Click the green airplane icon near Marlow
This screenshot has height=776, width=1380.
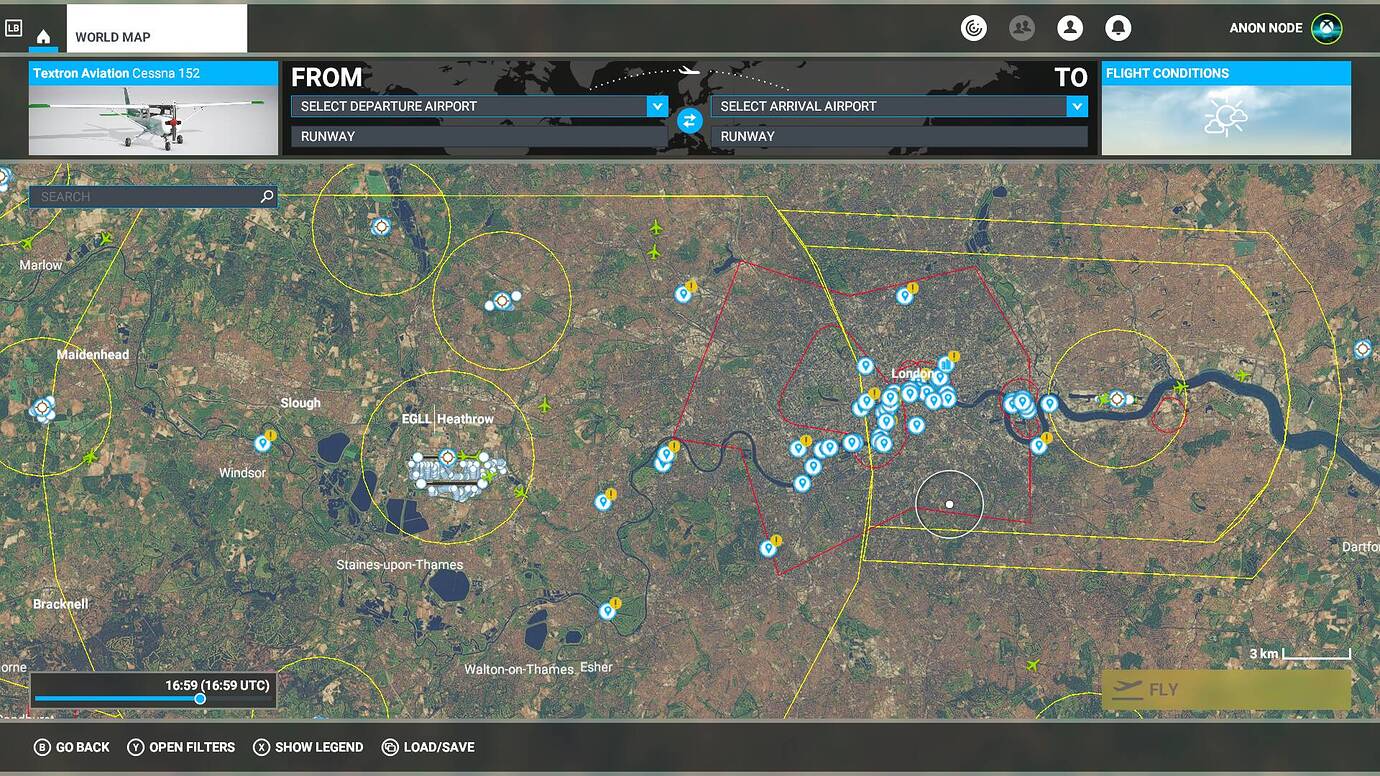point(104,240)
